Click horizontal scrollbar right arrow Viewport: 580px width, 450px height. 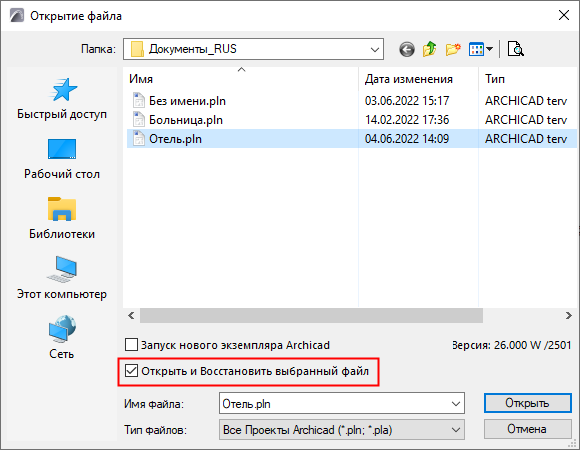569,315
